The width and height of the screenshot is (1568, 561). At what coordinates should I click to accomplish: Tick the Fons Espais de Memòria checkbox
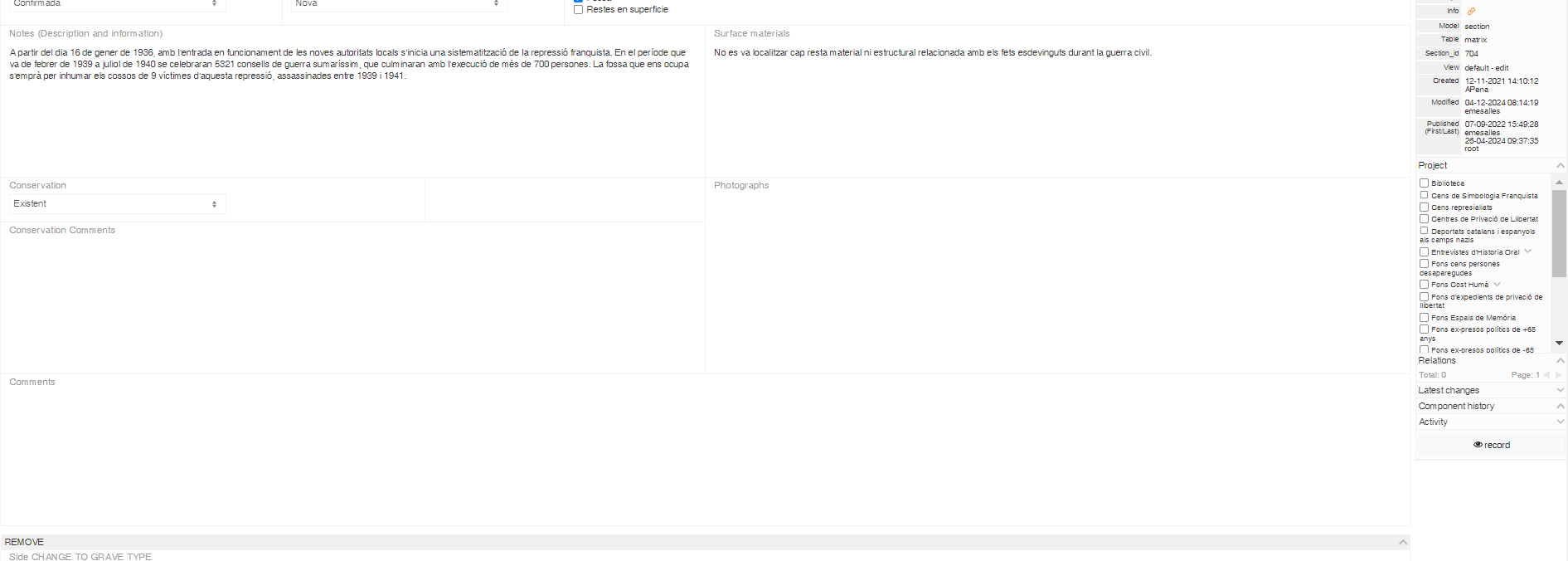pos(1424,318)
